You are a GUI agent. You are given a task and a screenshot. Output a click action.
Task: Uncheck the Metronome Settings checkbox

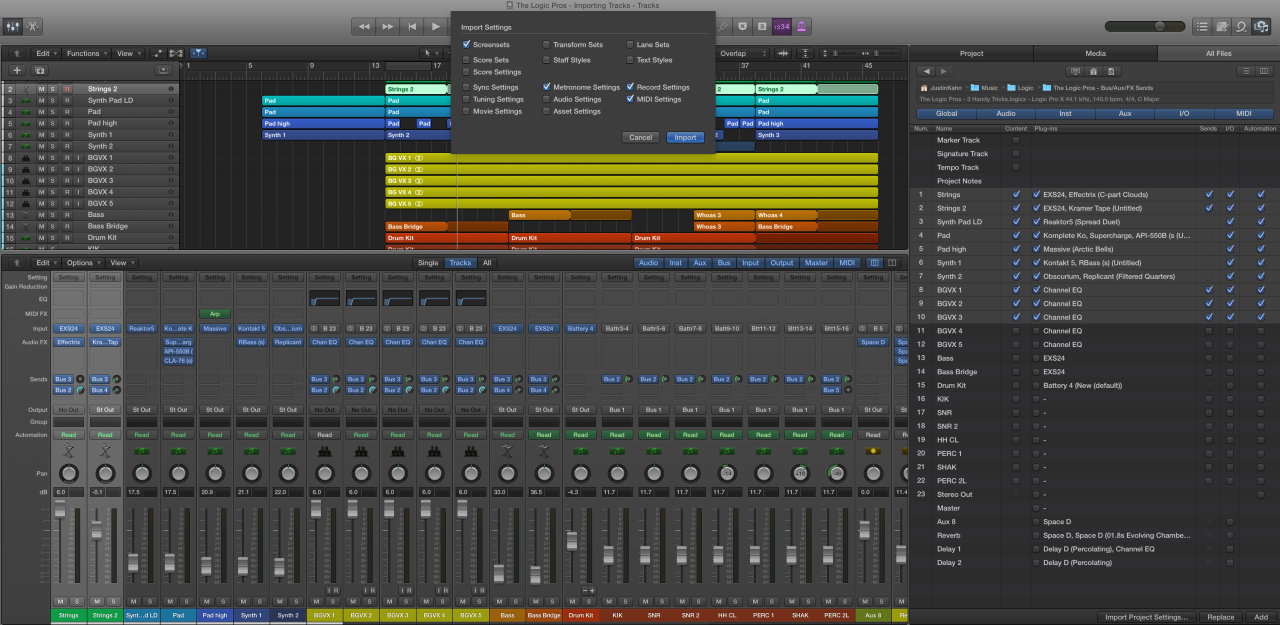(x=546, y=87)
